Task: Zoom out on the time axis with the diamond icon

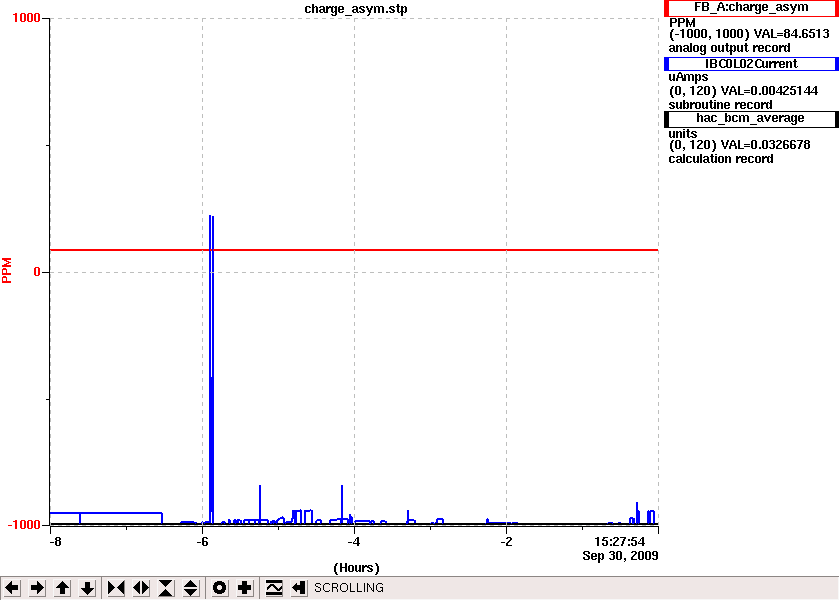Action: click(141, 588)
